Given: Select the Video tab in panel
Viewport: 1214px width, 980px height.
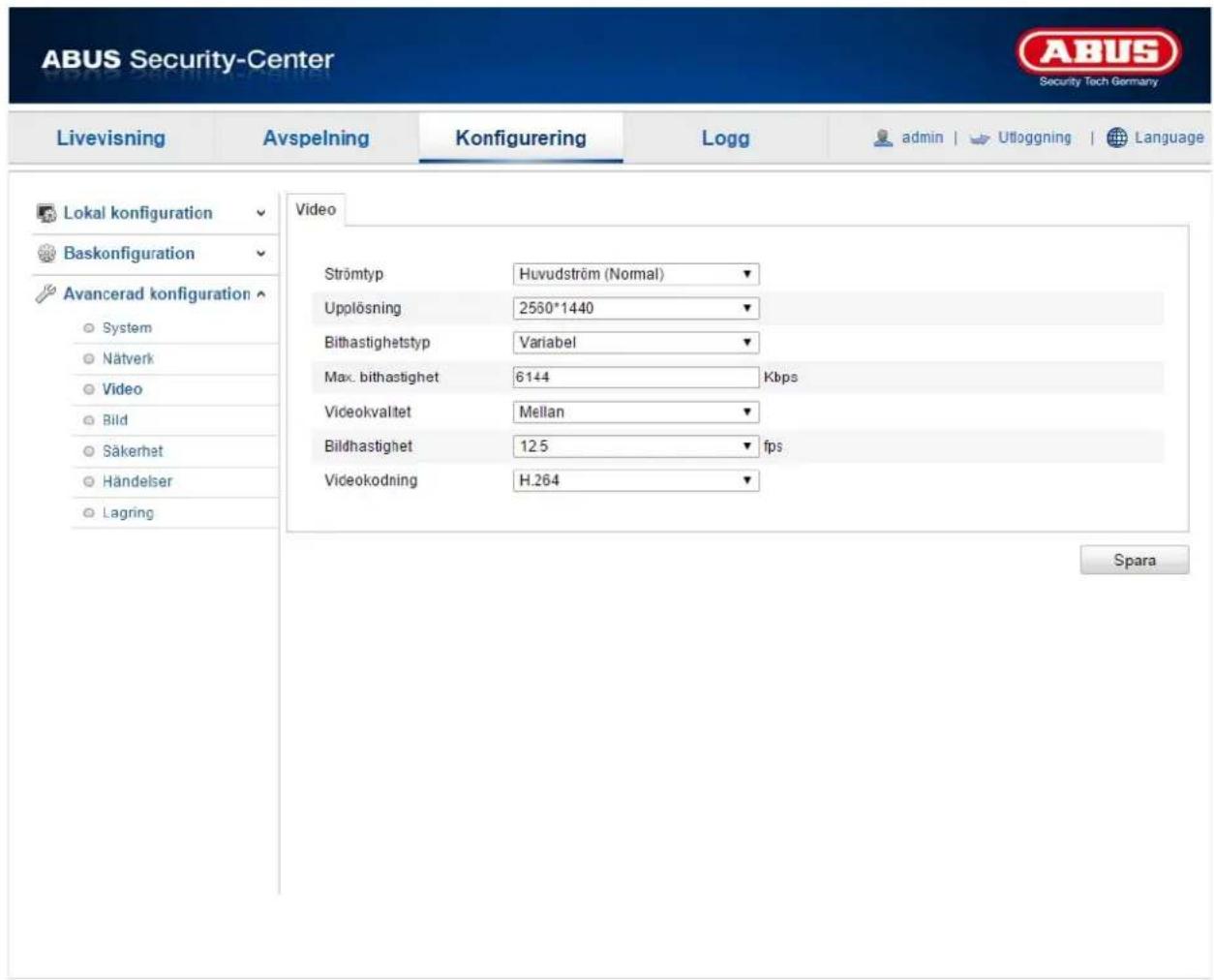Looking at the screenshot, I should 316,209.
